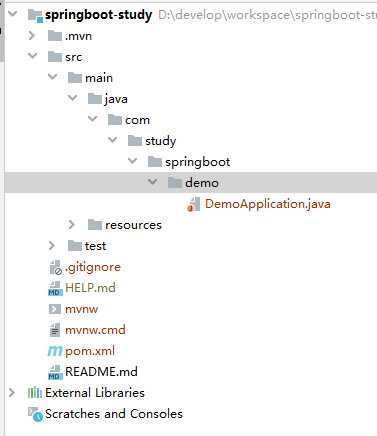The width and height of the screenshot is (377, 436).
Task: Expand the resources folder
Action: point(71,225)
